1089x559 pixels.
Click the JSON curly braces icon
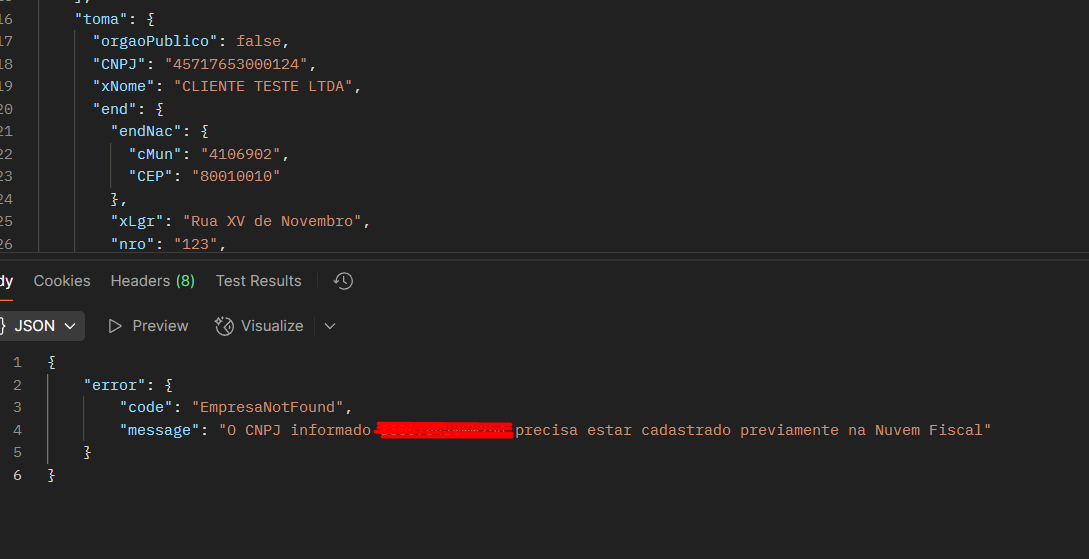(x=2, y=326)
